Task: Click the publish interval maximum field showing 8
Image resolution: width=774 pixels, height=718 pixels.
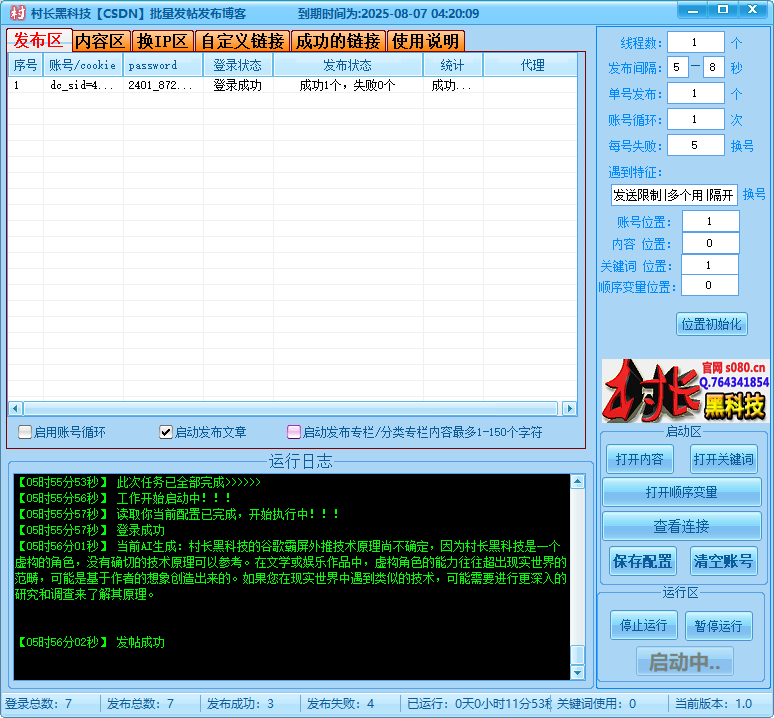Action: pos(714,68)
